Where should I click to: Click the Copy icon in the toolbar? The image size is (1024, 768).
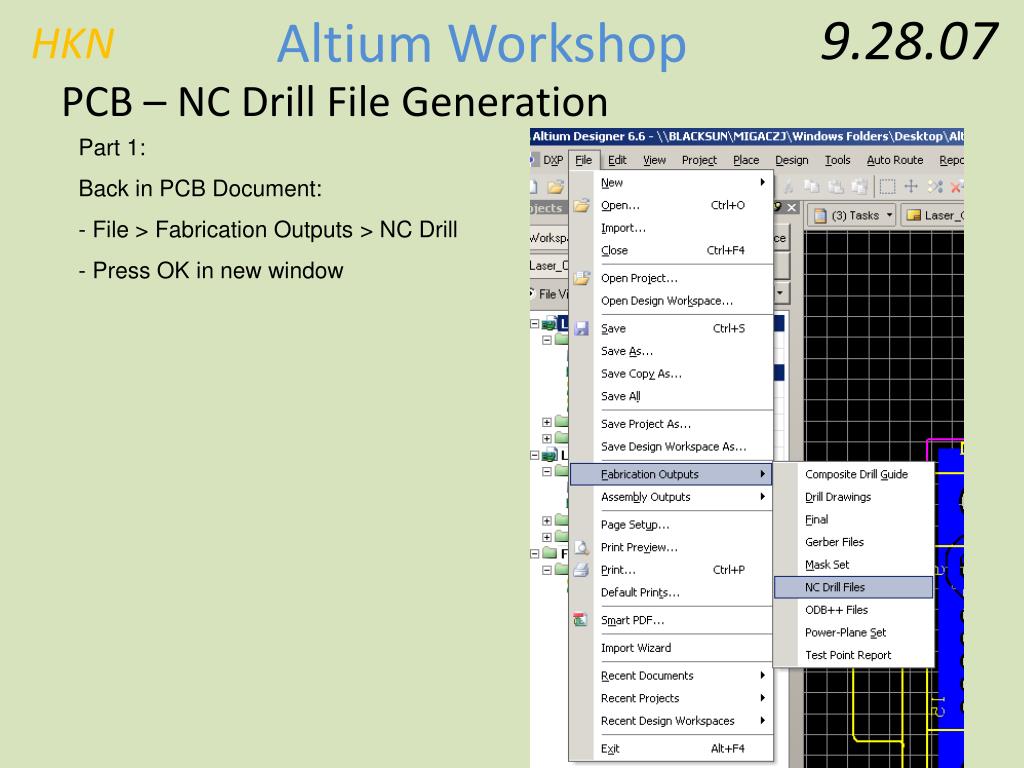click(x=812, y=187)
